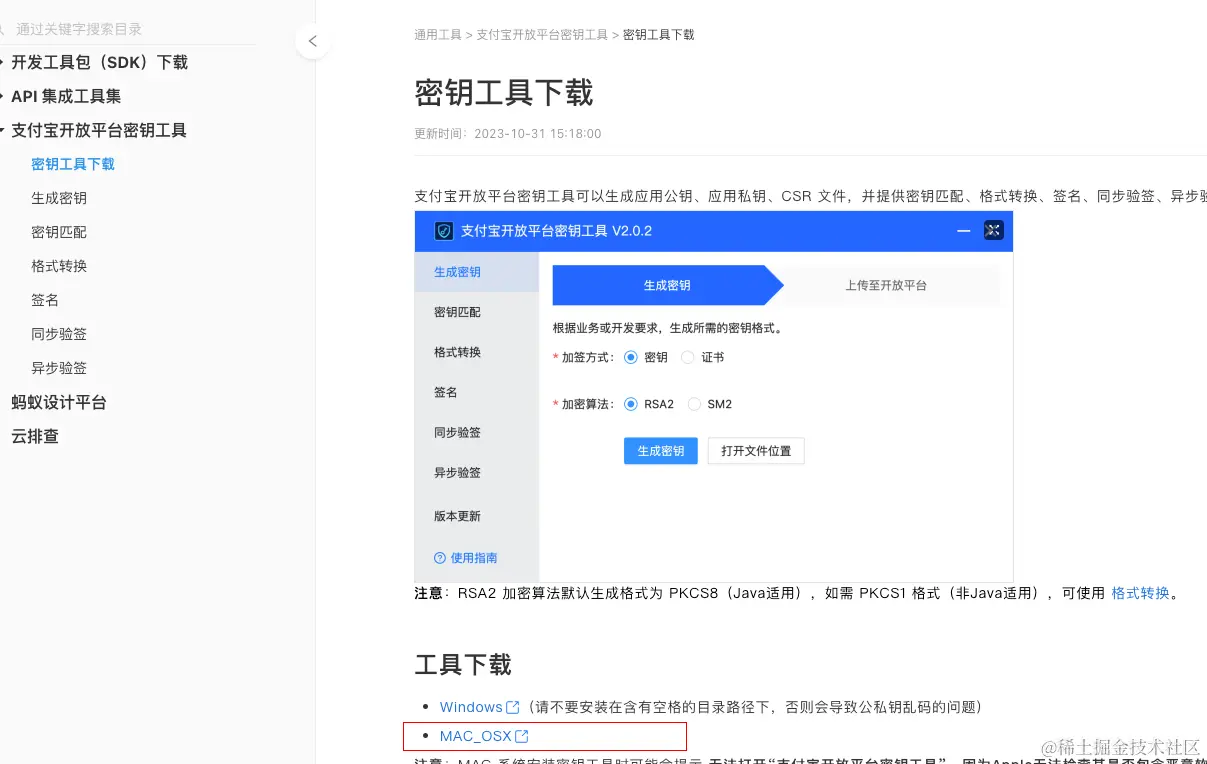The height and width of the screenshot is (764, 1207).
Task: Open 云排查 in the sidebar
Action: 35,436
